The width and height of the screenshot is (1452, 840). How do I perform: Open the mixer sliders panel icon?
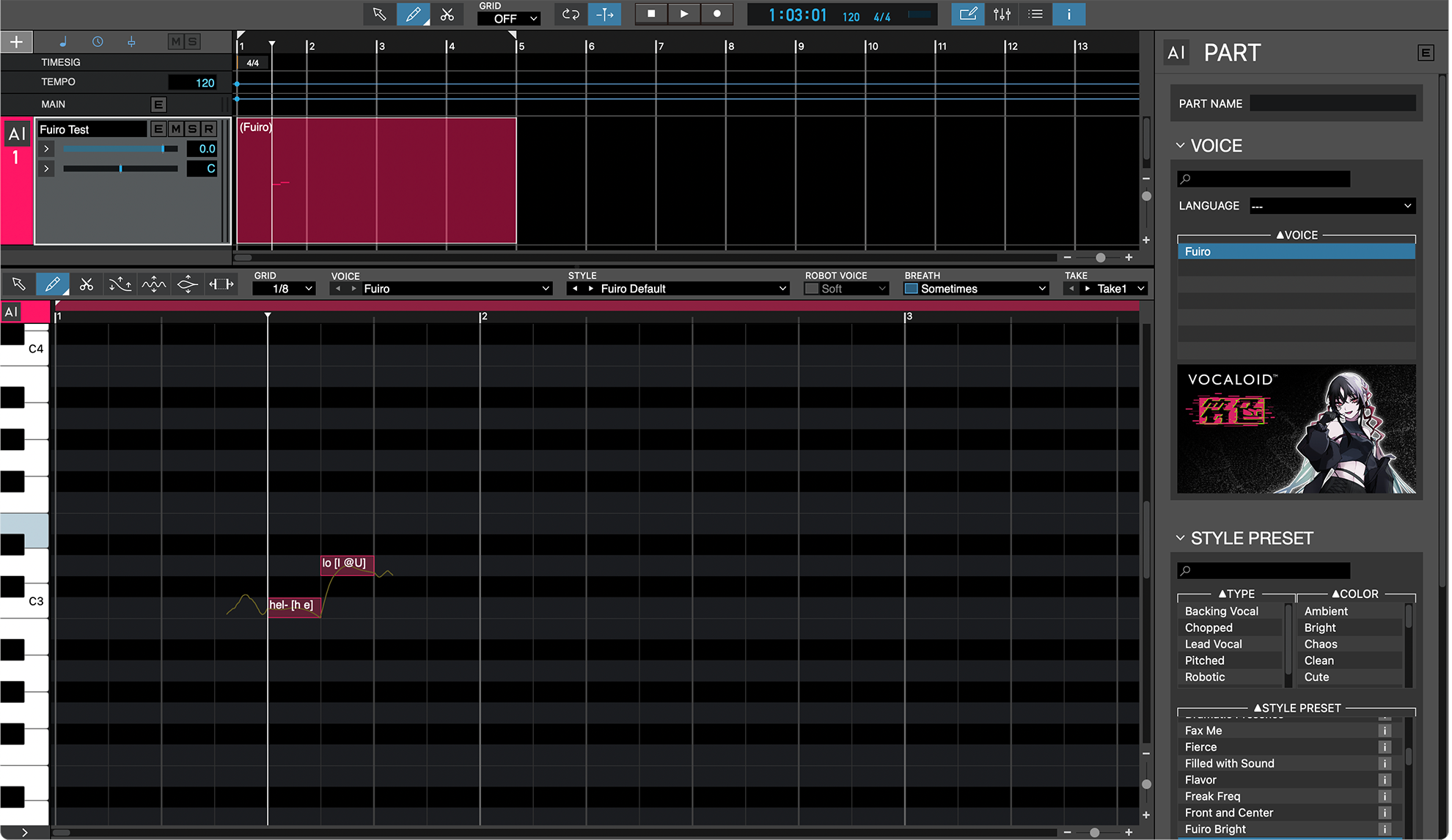pos(1002,14)
